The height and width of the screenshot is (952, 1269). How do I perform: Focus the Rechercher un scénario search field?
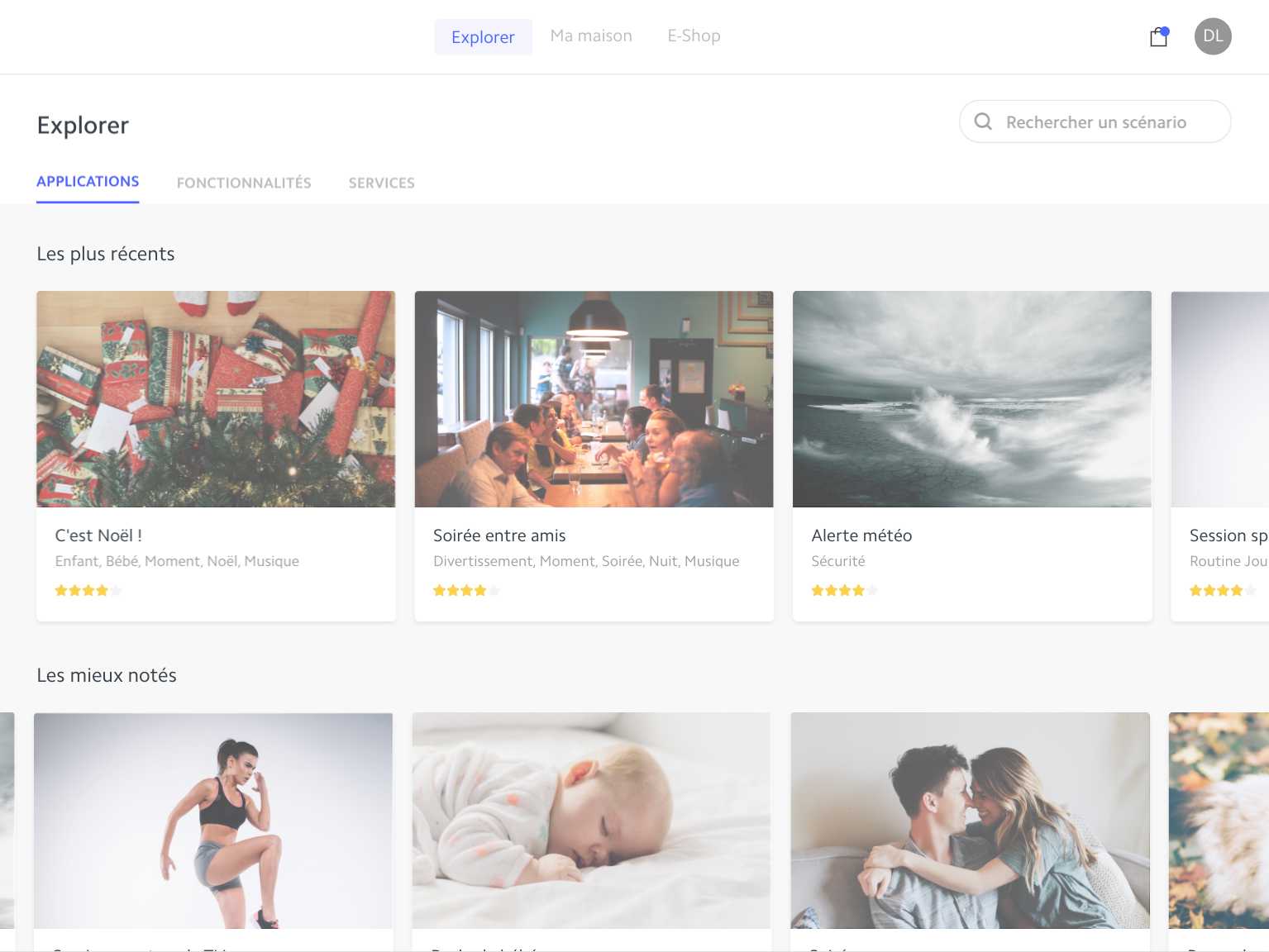1095,121
